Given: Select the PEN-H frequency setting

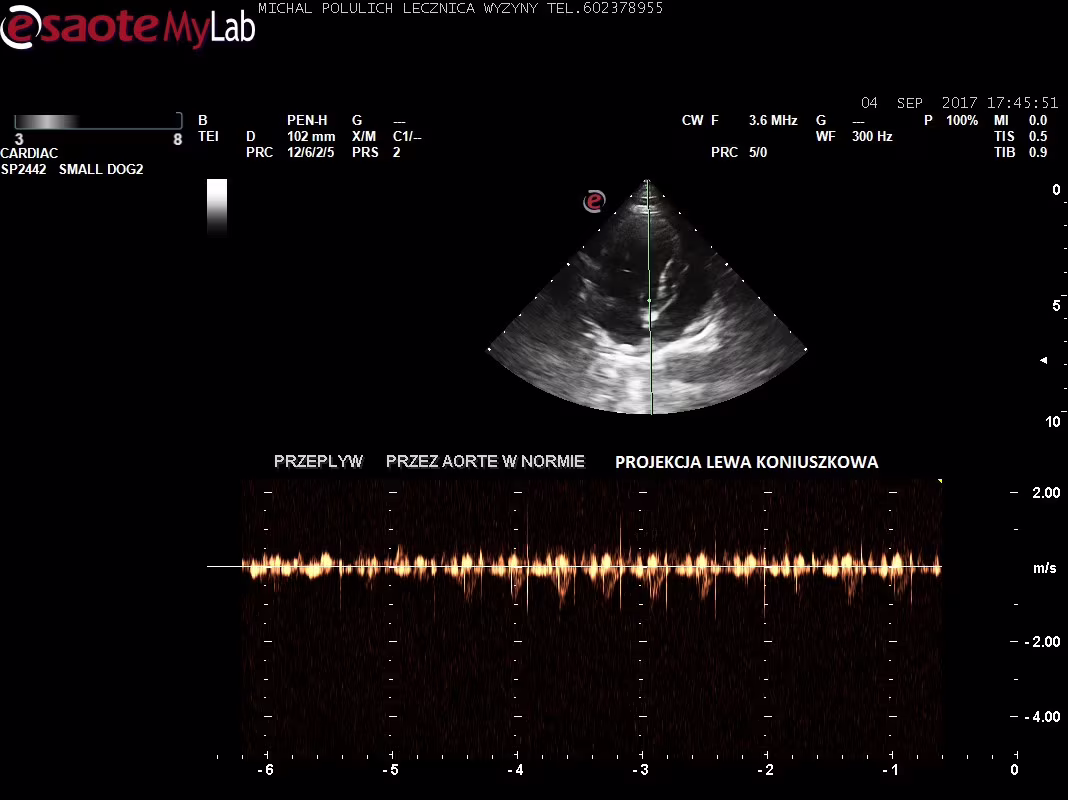Looking at the screenshot, I should tap(307, 120).
